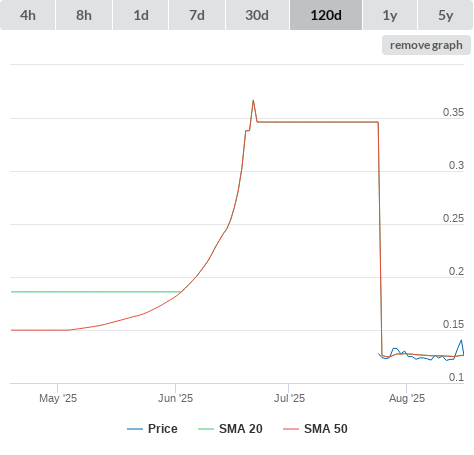Click the Jul '25 axis label
474x455 pixels.
coord(289,398)
